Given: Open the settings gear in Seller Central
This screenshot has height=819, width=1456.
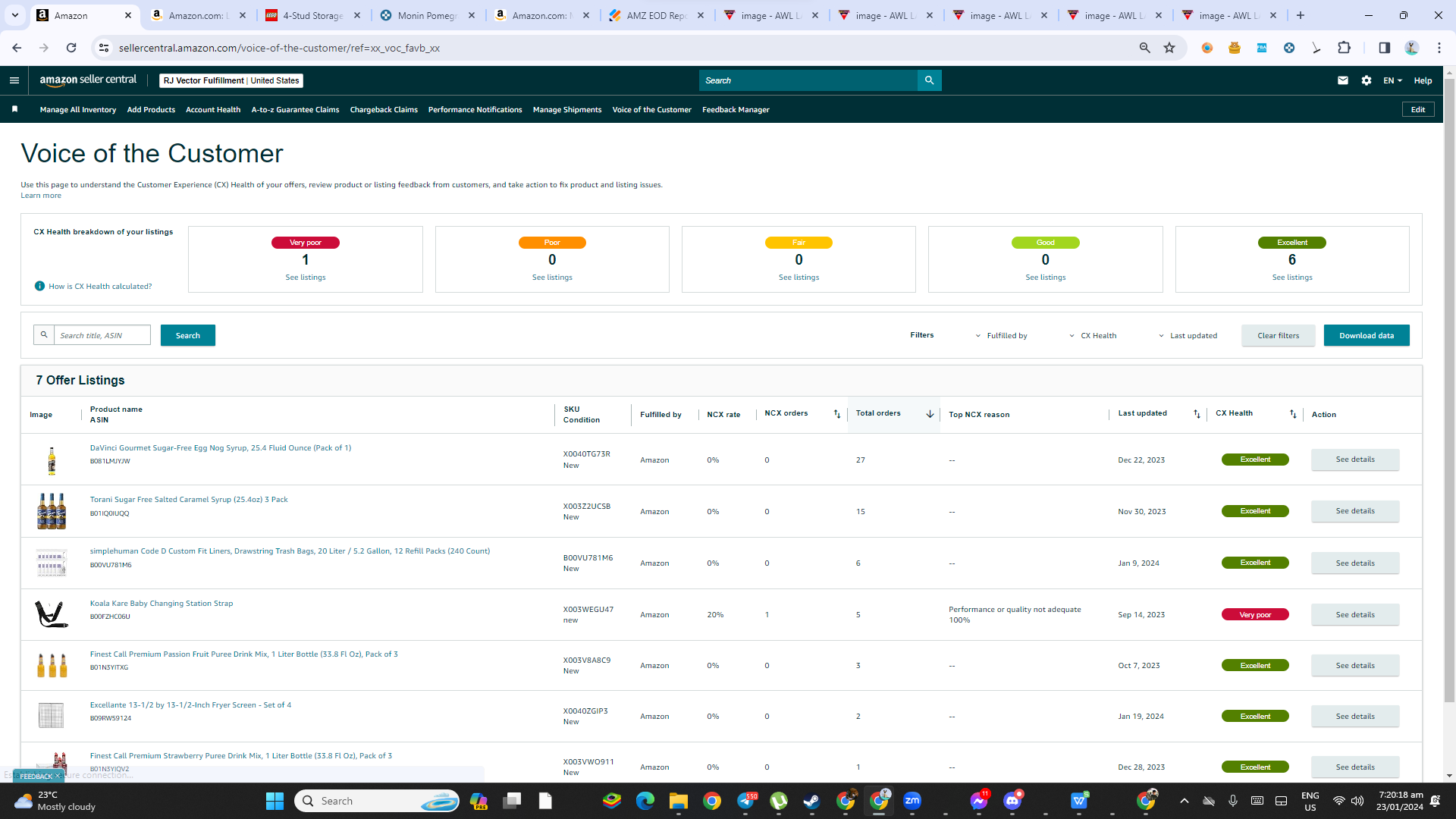Looking at the screenshot, I should (1367, 80).
